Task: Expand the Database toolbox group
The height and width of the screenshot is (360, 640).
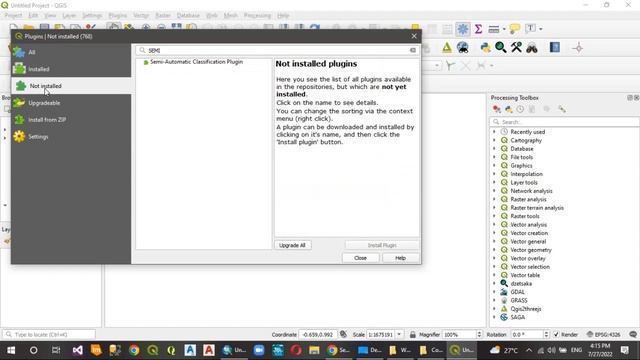Action: [x=494, y=149]
